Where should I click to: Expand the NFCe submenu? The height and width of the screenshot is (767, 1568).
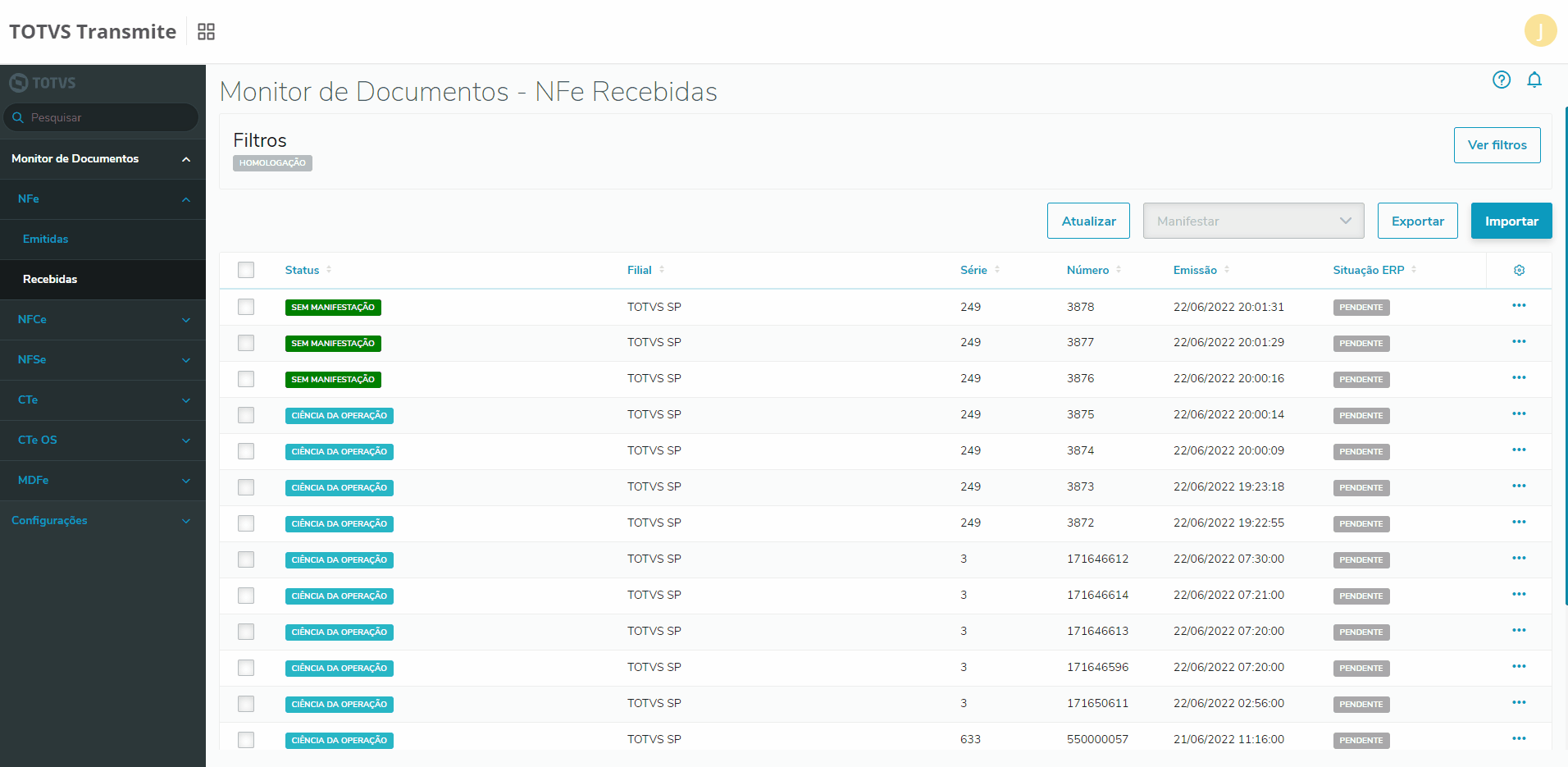click(x=103, y=320)
